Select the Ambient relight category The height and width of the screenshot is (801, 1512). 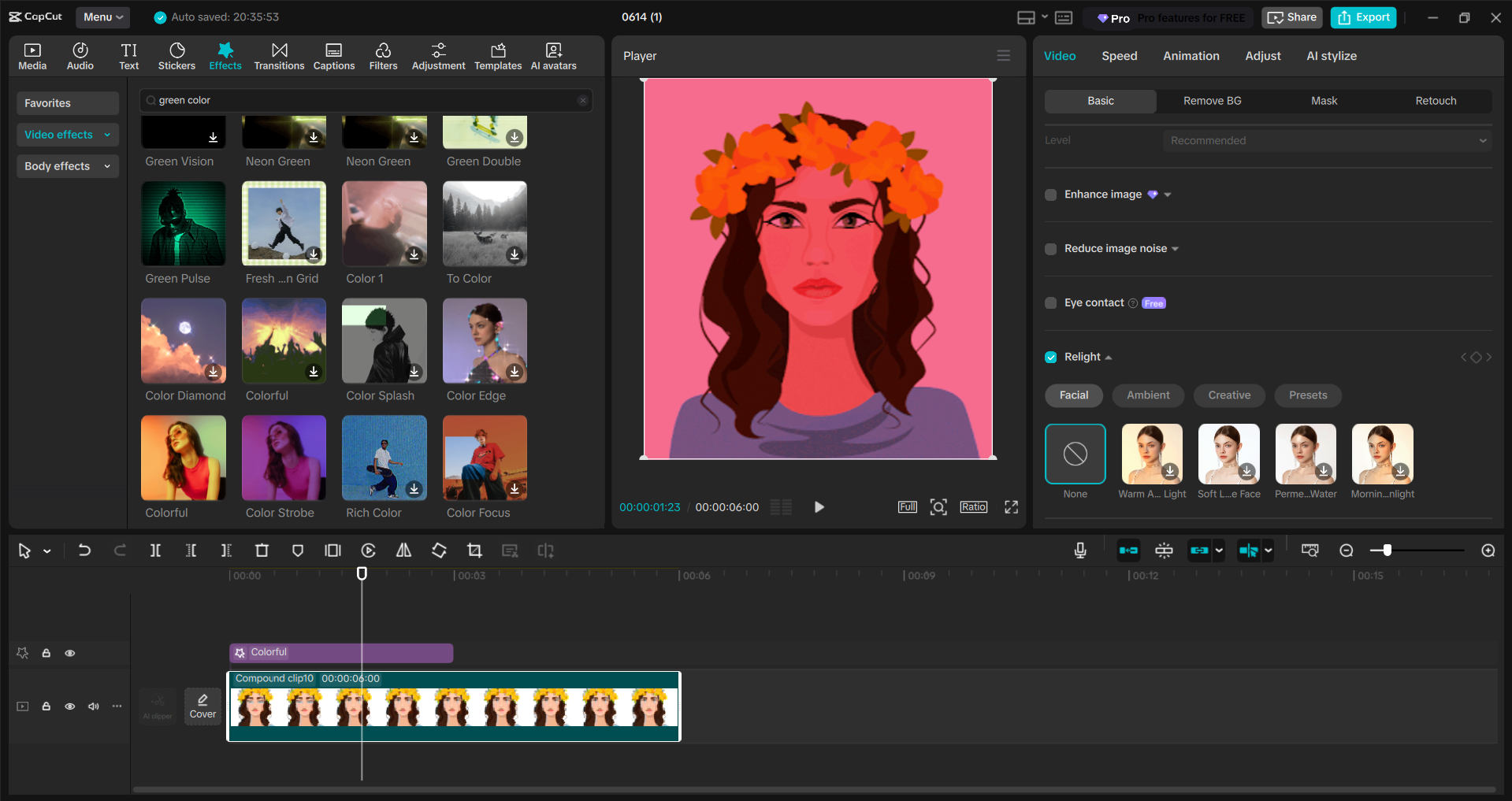1147,395
